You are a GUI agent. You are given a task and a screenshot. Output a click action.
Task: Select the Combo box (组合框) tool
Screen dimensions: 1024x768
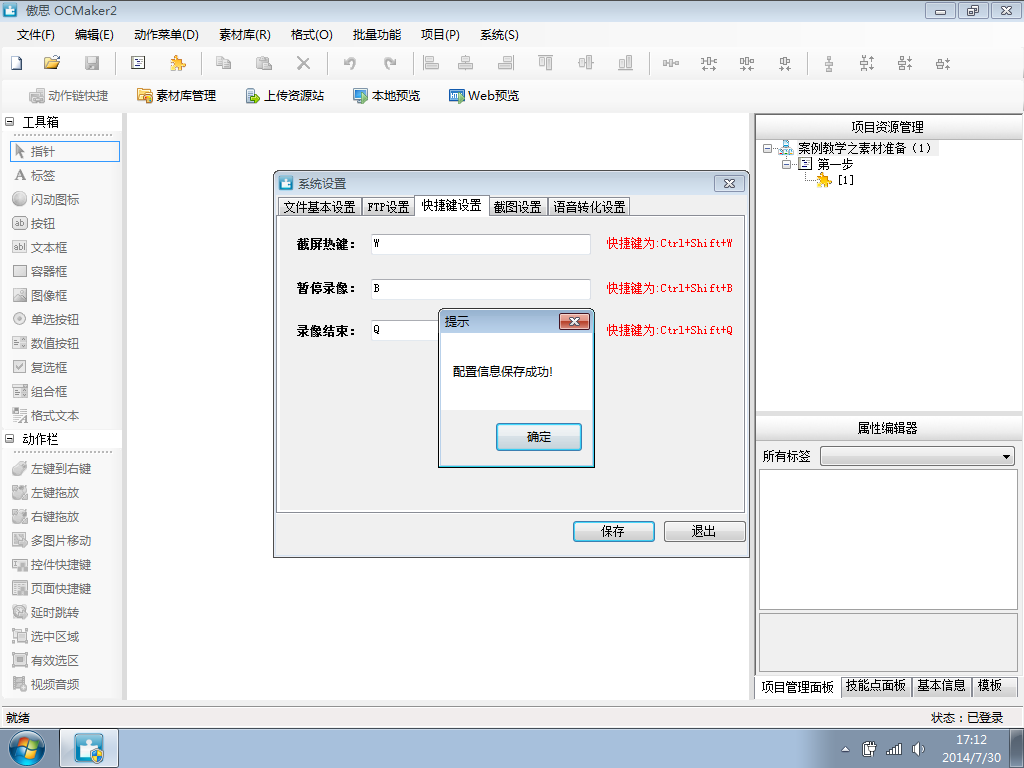tap(40, 392)
